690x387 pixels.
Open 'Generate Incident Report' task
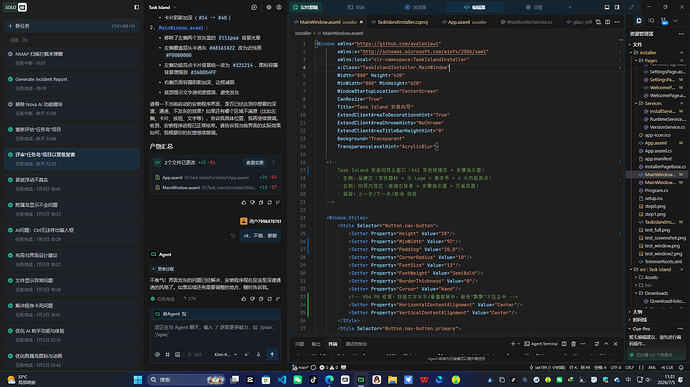click(72, 83)
